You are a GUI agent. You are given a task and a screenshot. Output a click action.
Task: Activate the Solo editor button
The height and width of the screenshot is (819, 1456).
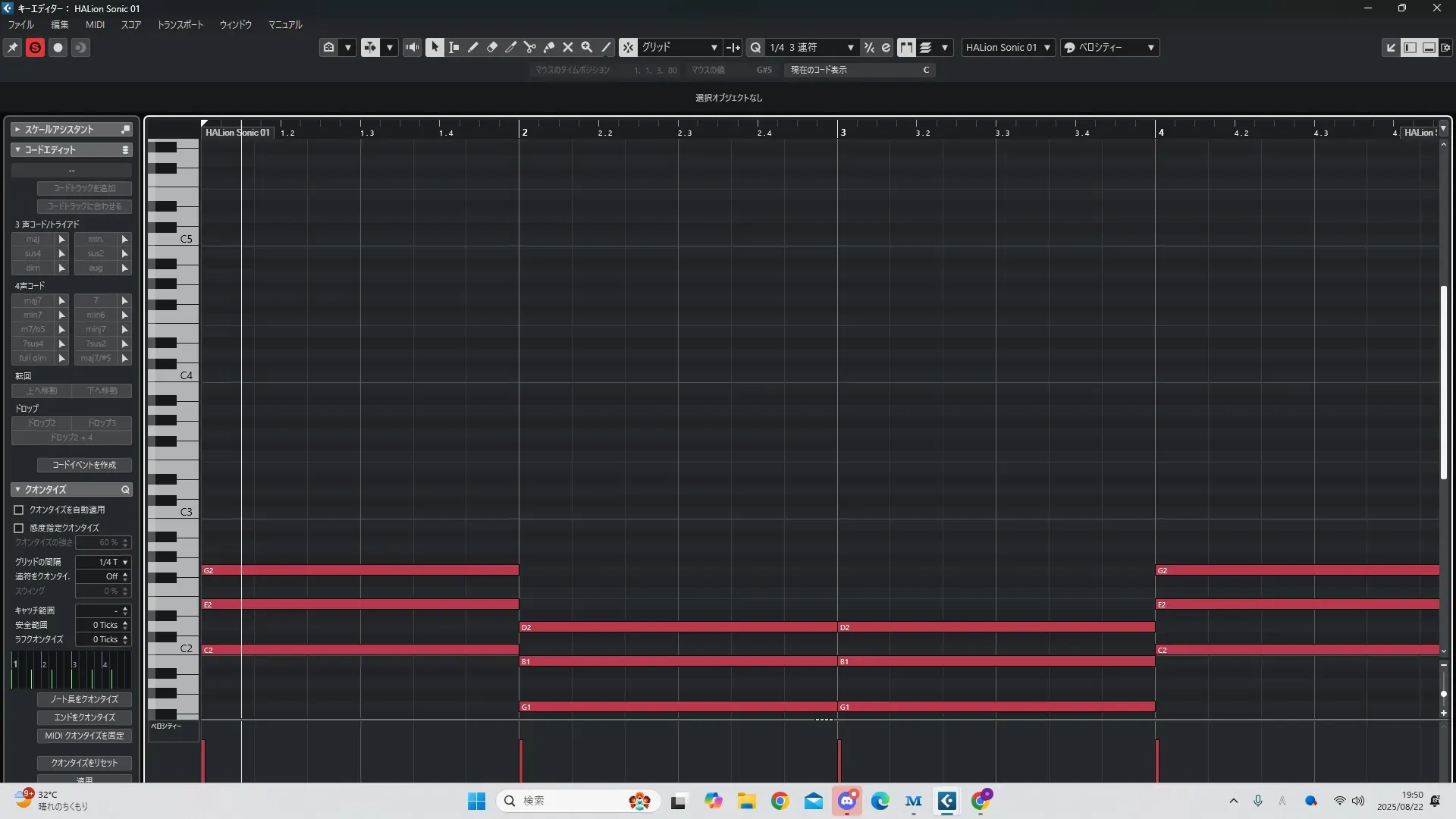[x=35, y=47]
